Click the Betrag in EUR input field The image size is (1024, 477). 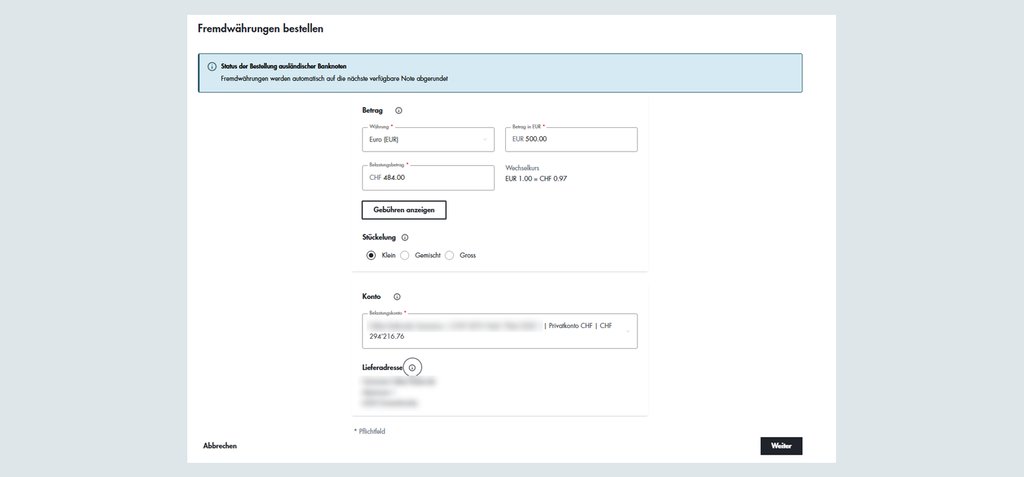(x=572, y=140)
